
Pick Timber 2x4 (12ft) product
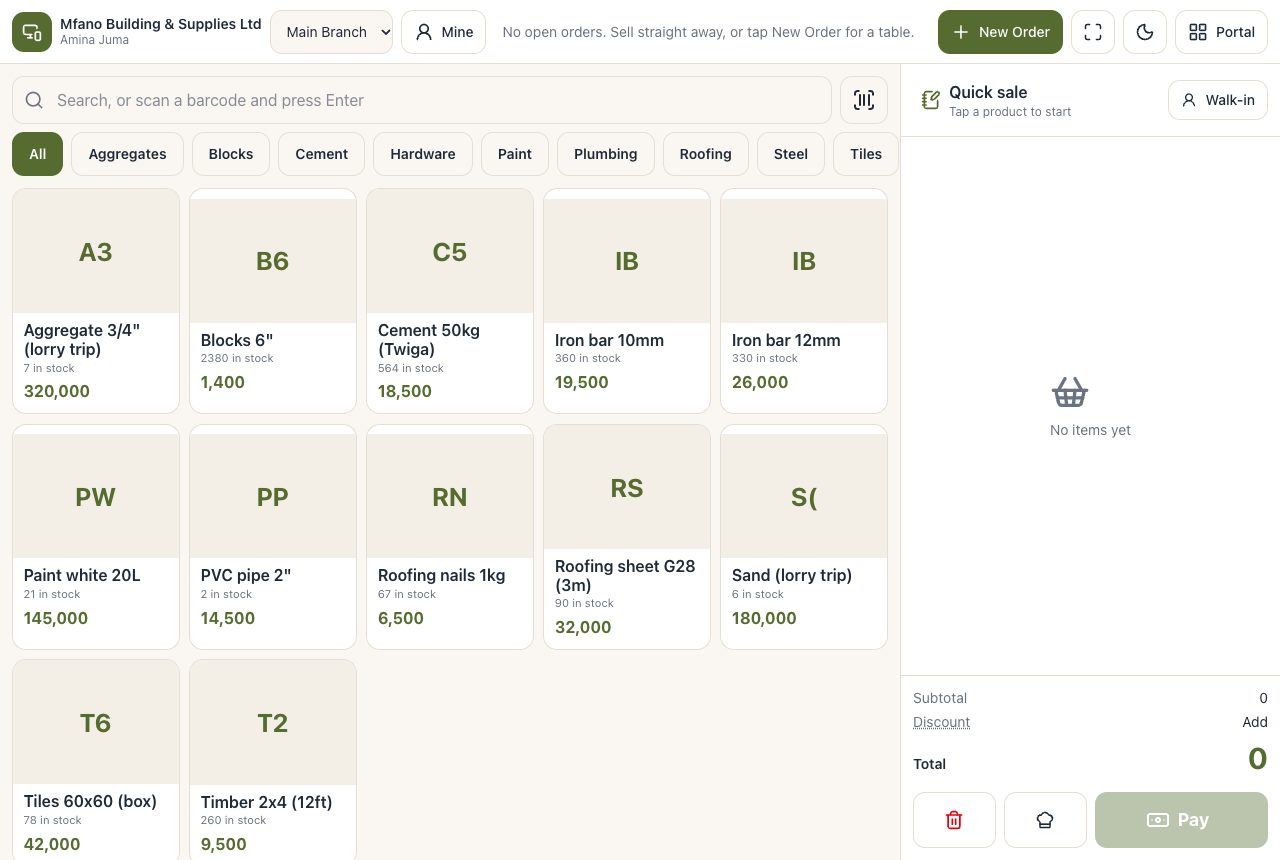pyautogui.click(x=273, y=760)
